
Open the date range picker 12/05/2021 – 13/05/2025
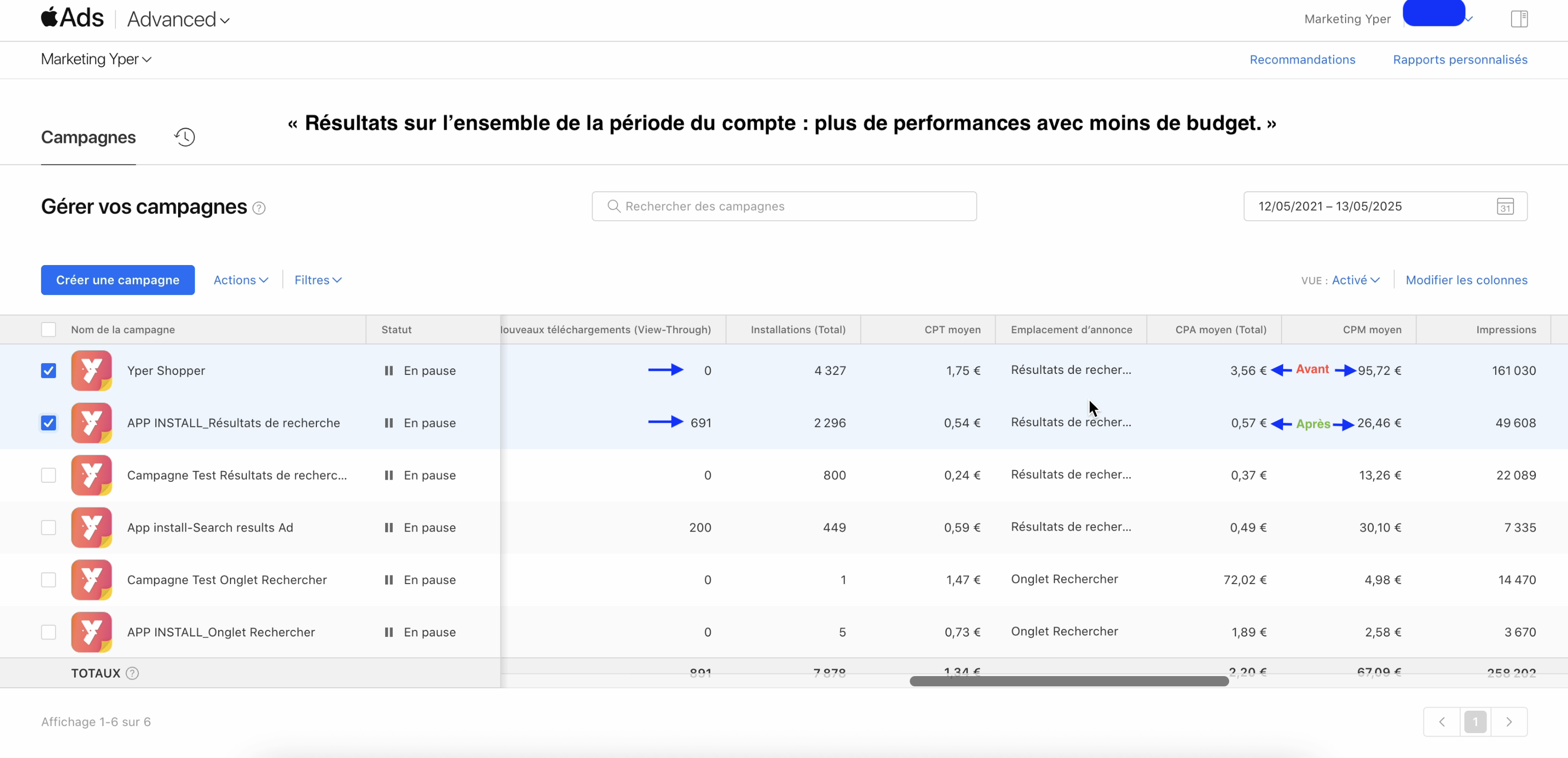(1385, 207)
